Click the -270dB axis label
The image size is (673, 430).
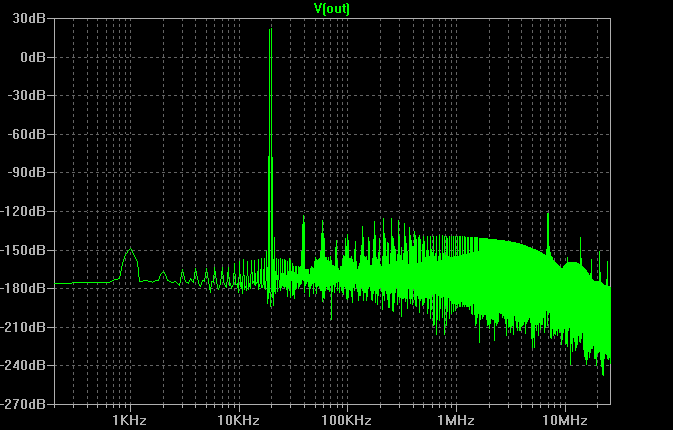(23, 404)
